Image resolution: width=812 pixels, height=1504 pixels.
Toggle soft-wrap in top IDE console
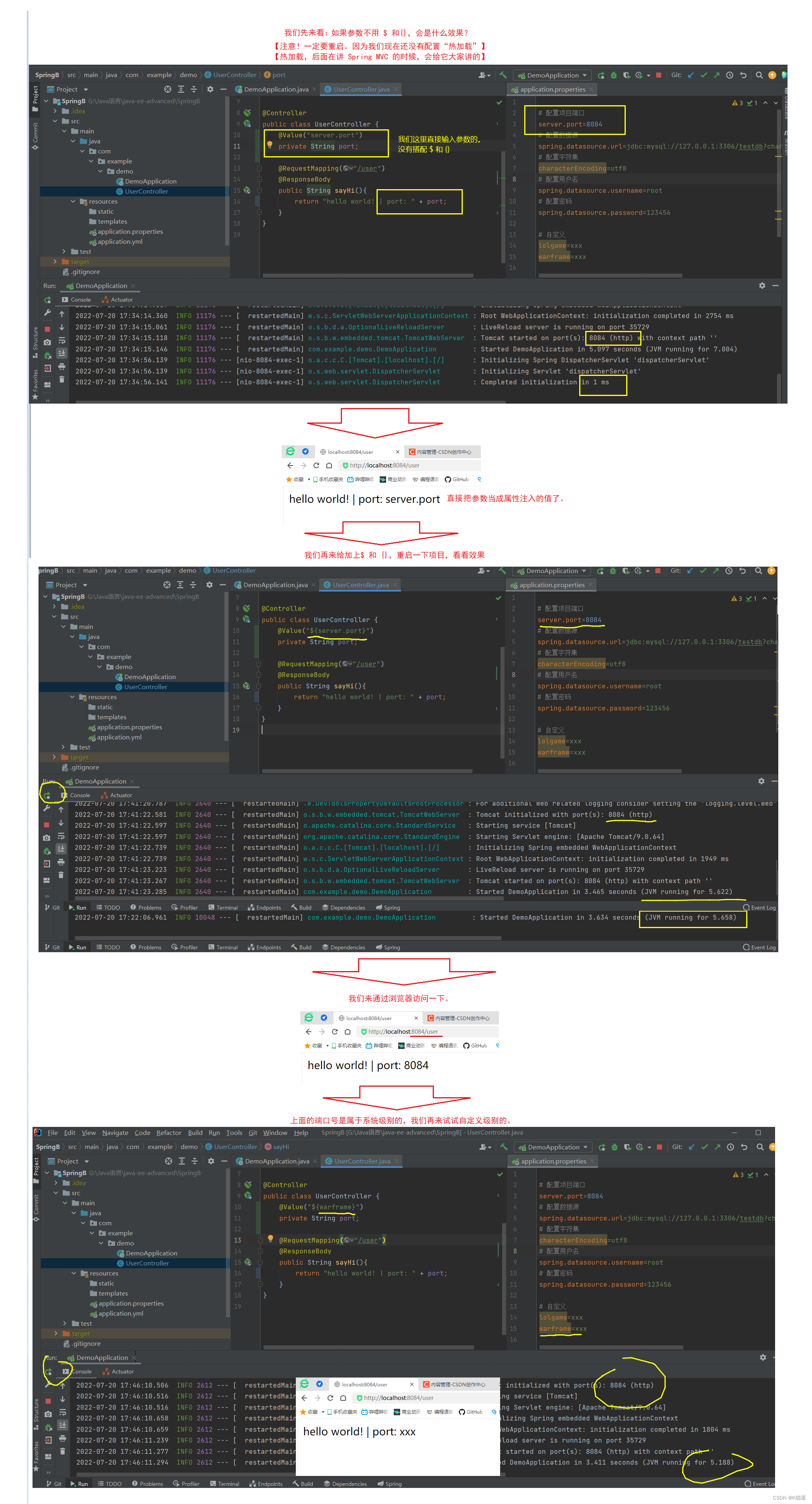tap(62, 341)
